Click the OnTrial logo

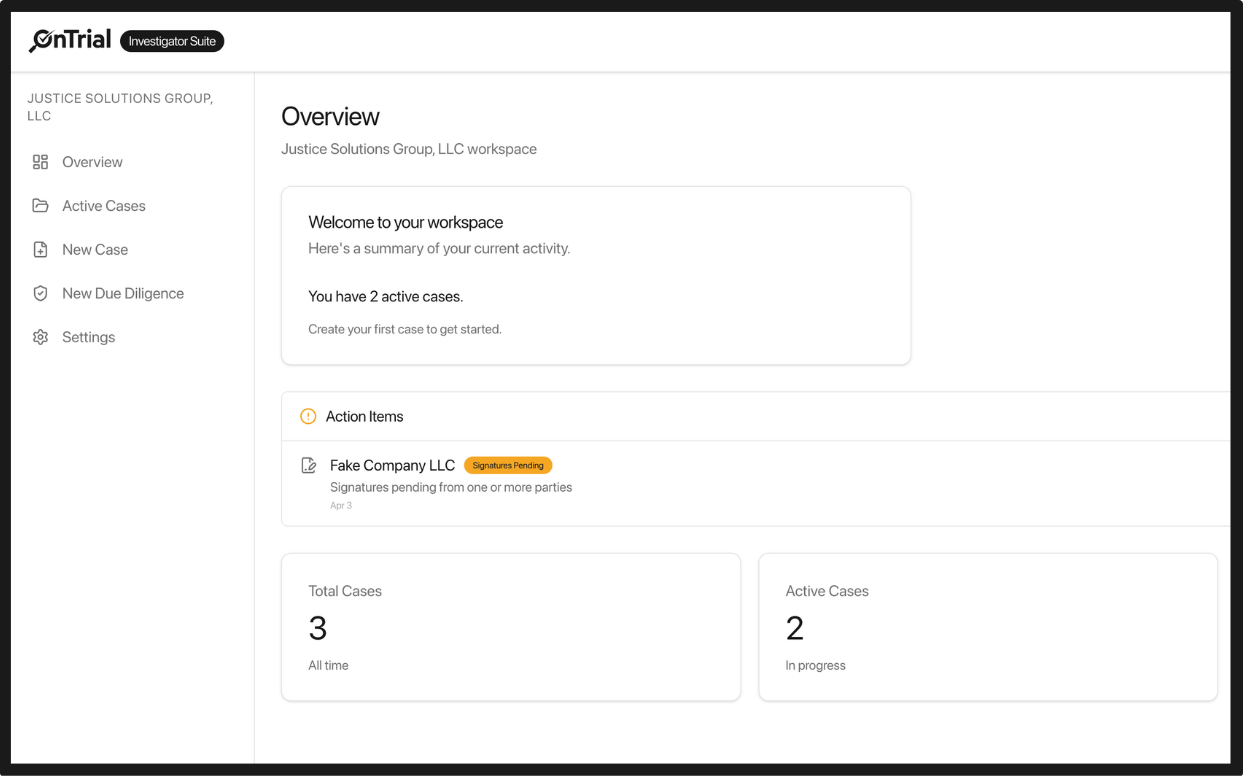pyautogui.click(x=70, y=41)
